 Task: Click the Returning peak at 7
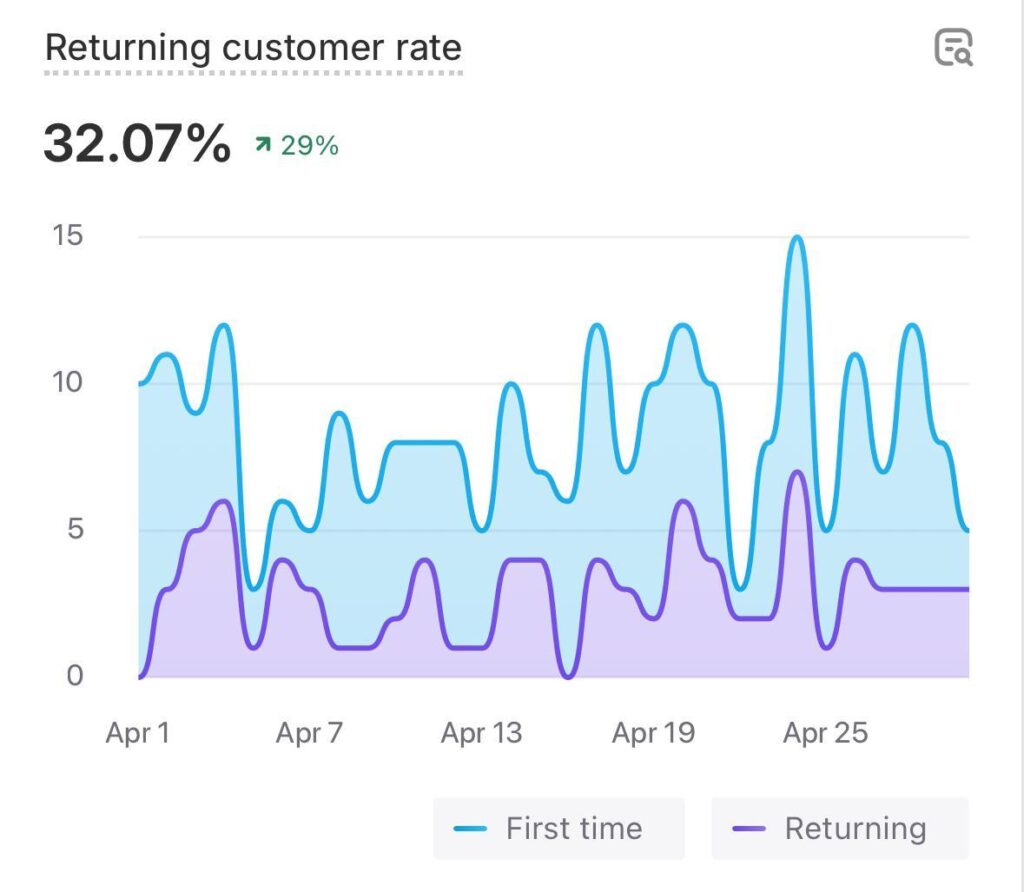click(x=796, y=473)
